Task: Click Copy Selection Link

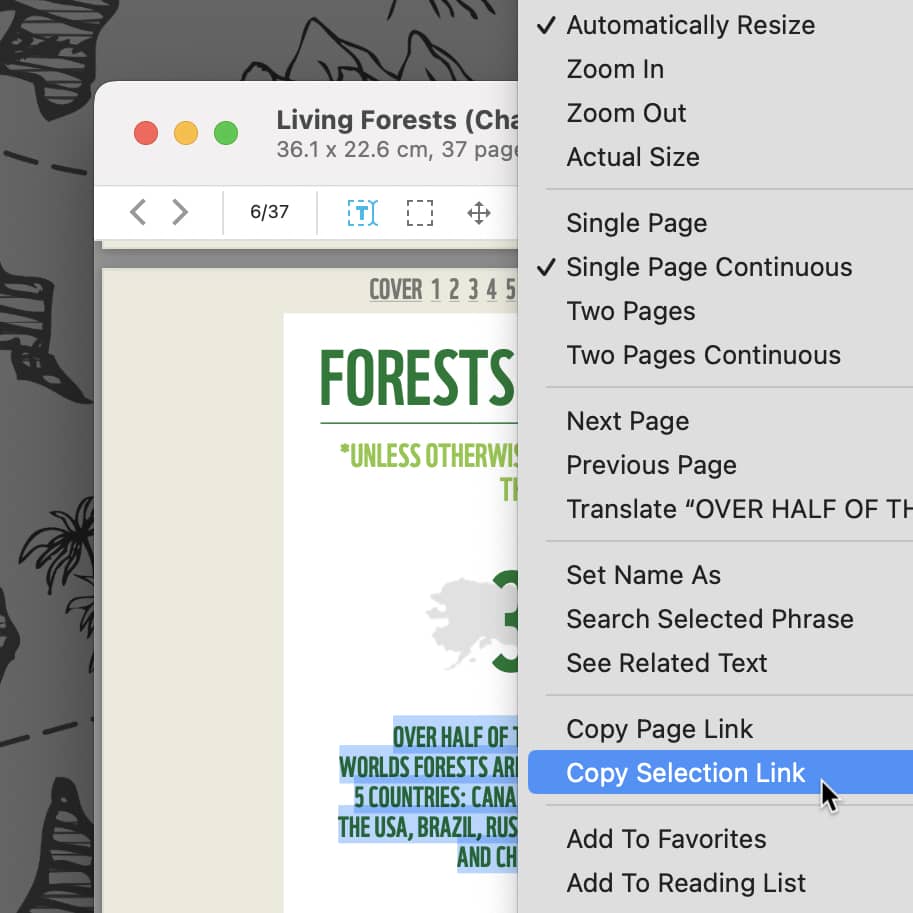Action: pos(721,773)
